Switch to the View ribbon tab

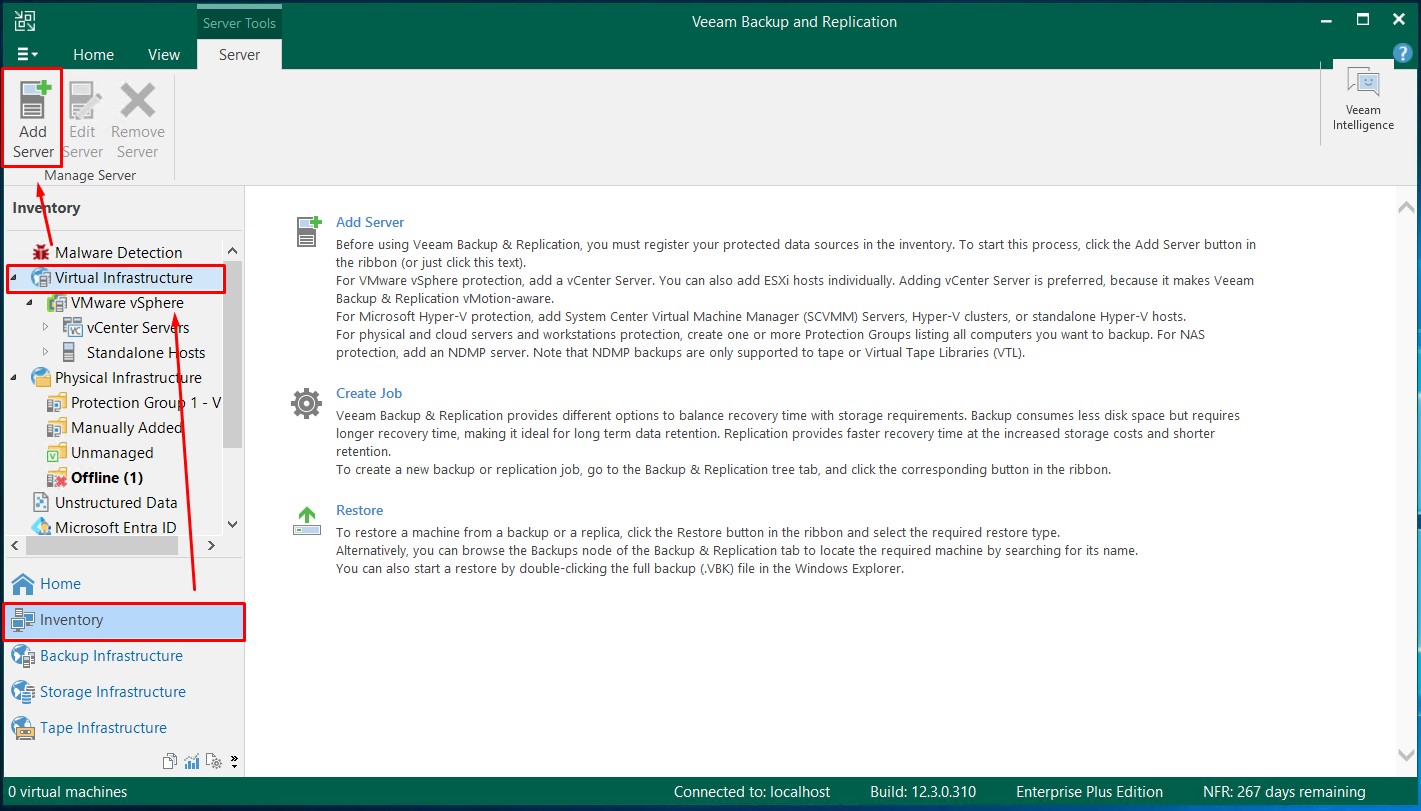(x=164, y=55)
